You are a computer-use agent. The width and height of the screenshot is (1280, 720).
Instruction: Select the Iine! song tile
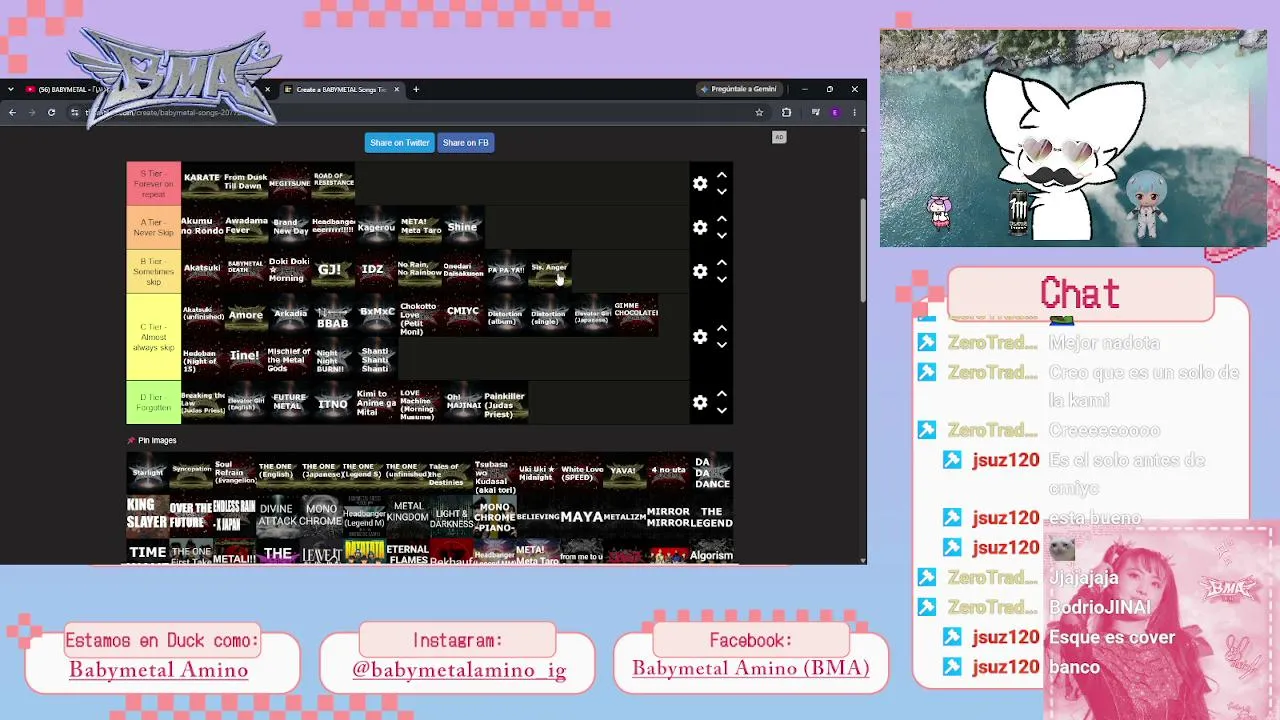click(245, 358)
